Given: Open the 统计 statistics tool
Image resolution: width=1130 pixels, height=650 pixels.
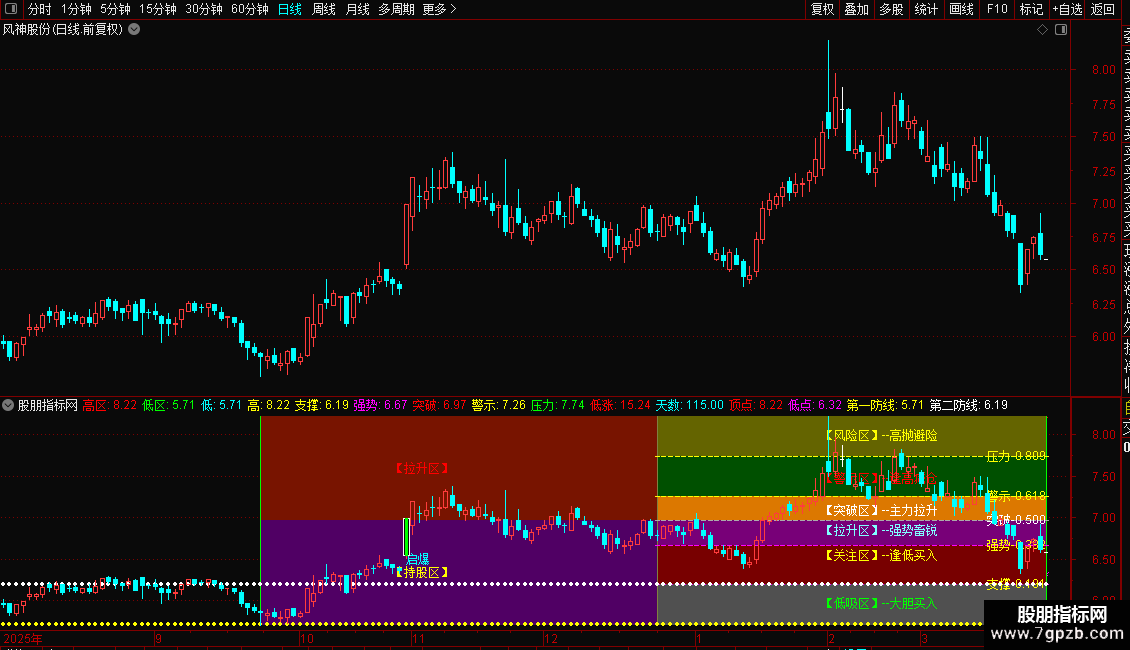Looking at the screenshot, I should [x=926, y=9].
